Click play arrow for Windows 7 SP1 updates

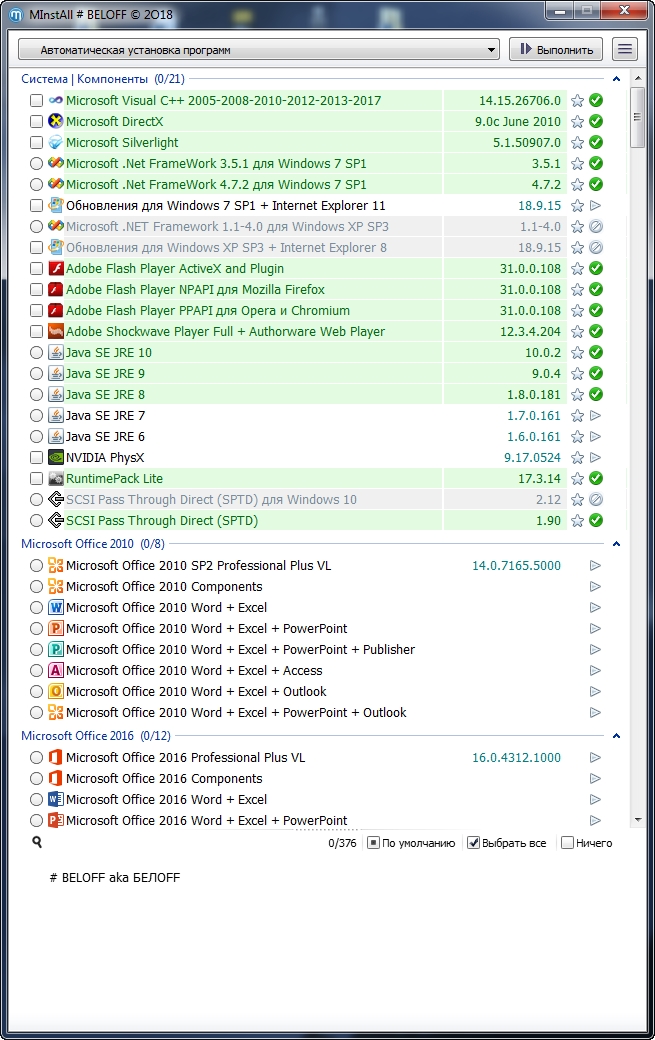pyautogui.click(x=595, y=206)
